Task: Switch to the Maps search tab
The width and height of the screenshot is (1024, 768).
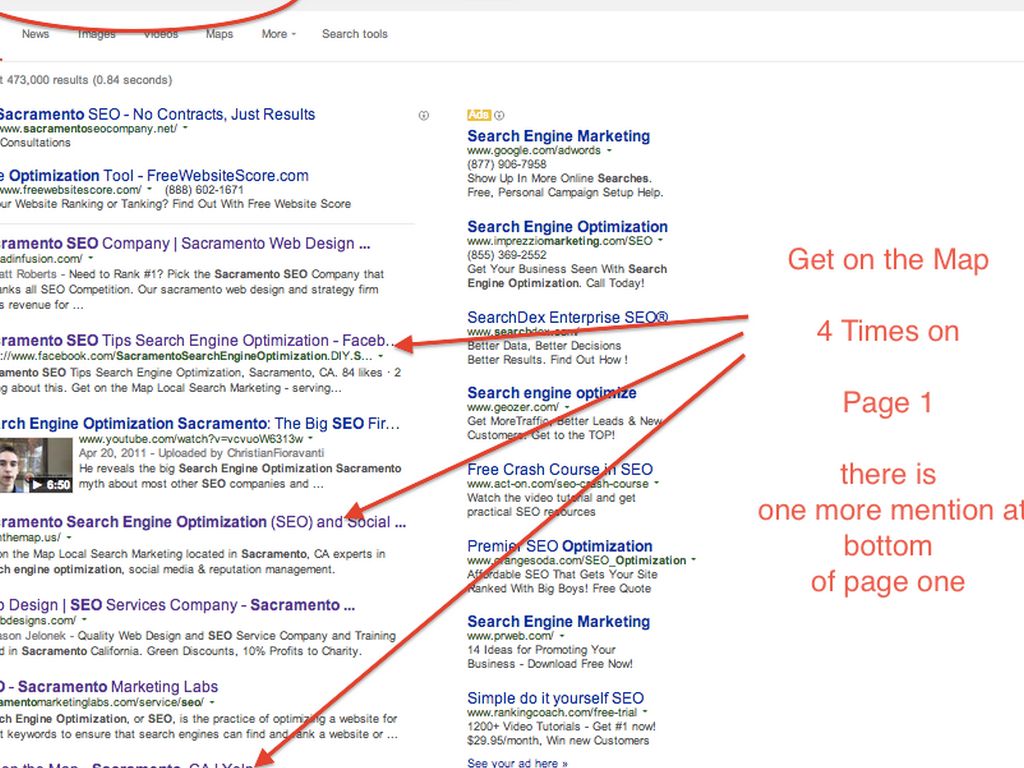Action: click(x=219, y=34)
